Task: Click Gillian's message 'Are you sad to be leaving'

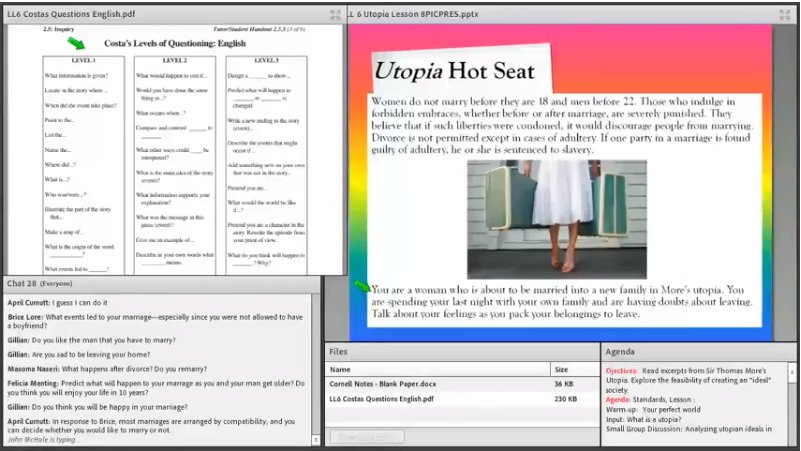Action: click(x=79, y=354)
